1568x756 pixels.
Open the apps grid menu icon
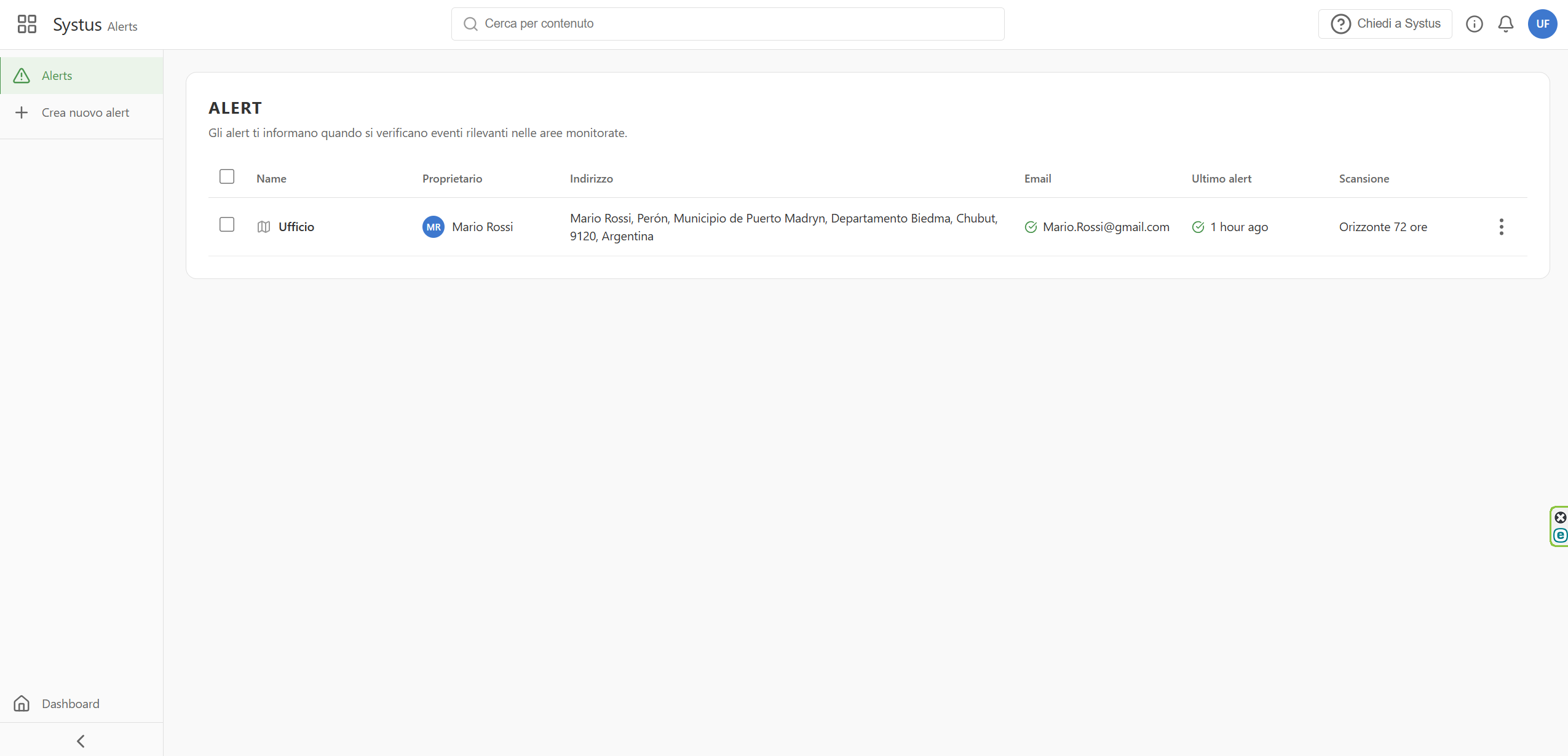(26, 24)
